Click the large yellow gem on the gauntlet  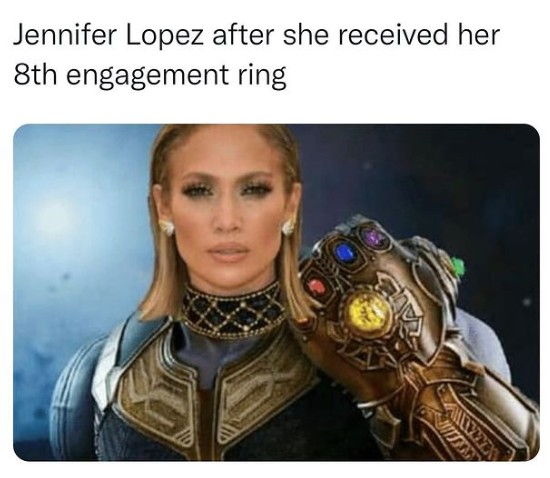pos(366,311)
